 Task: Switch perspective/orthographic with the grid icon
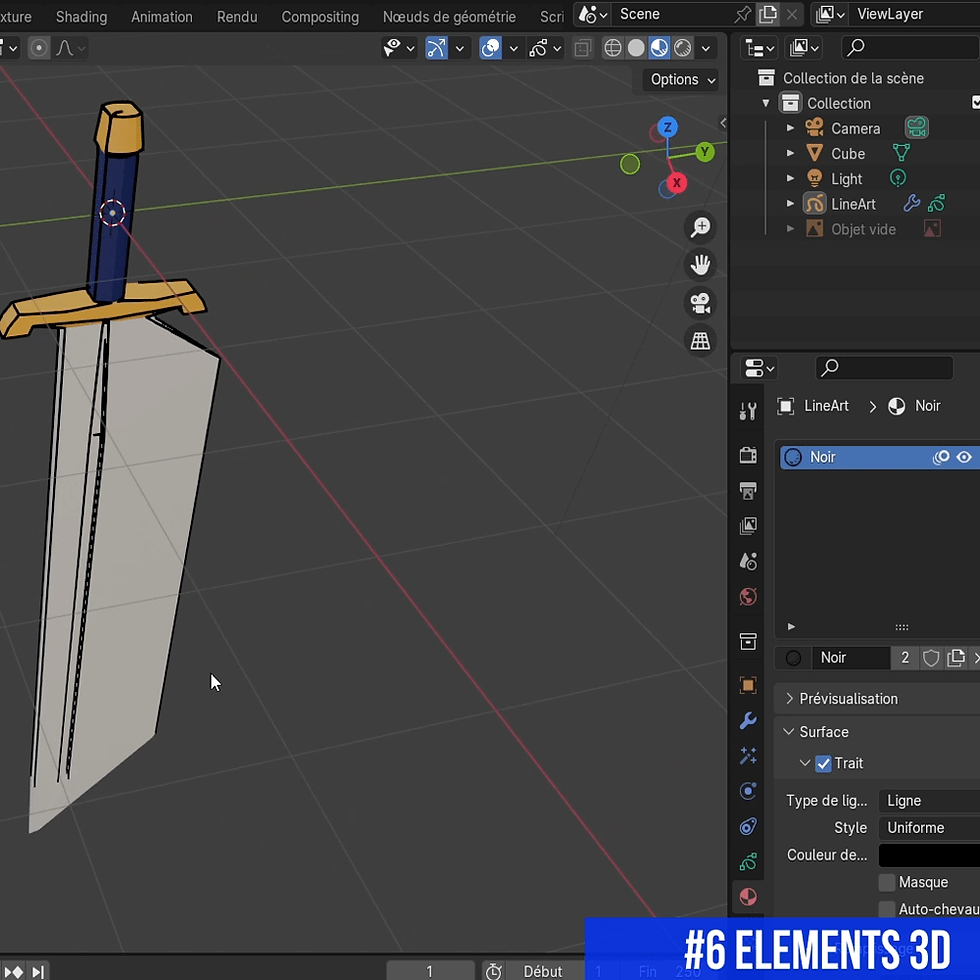click(700, 341)
